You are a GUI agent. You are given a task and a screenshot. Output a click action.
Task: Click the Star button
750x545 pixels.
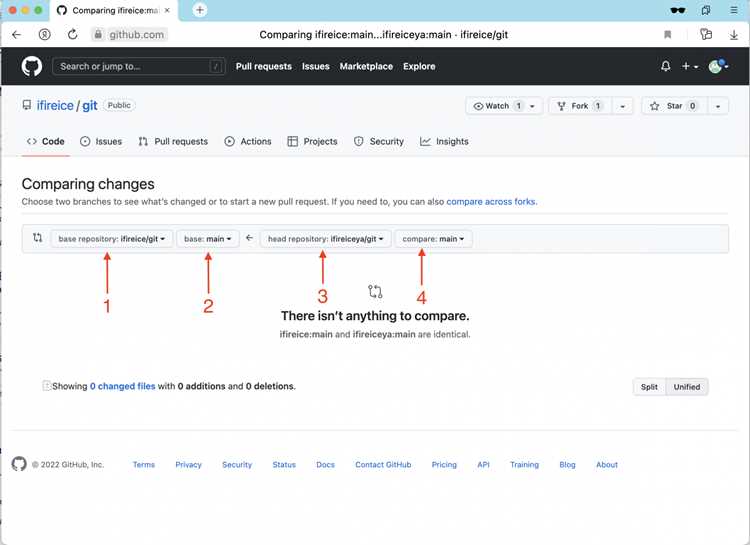[673, 106]
